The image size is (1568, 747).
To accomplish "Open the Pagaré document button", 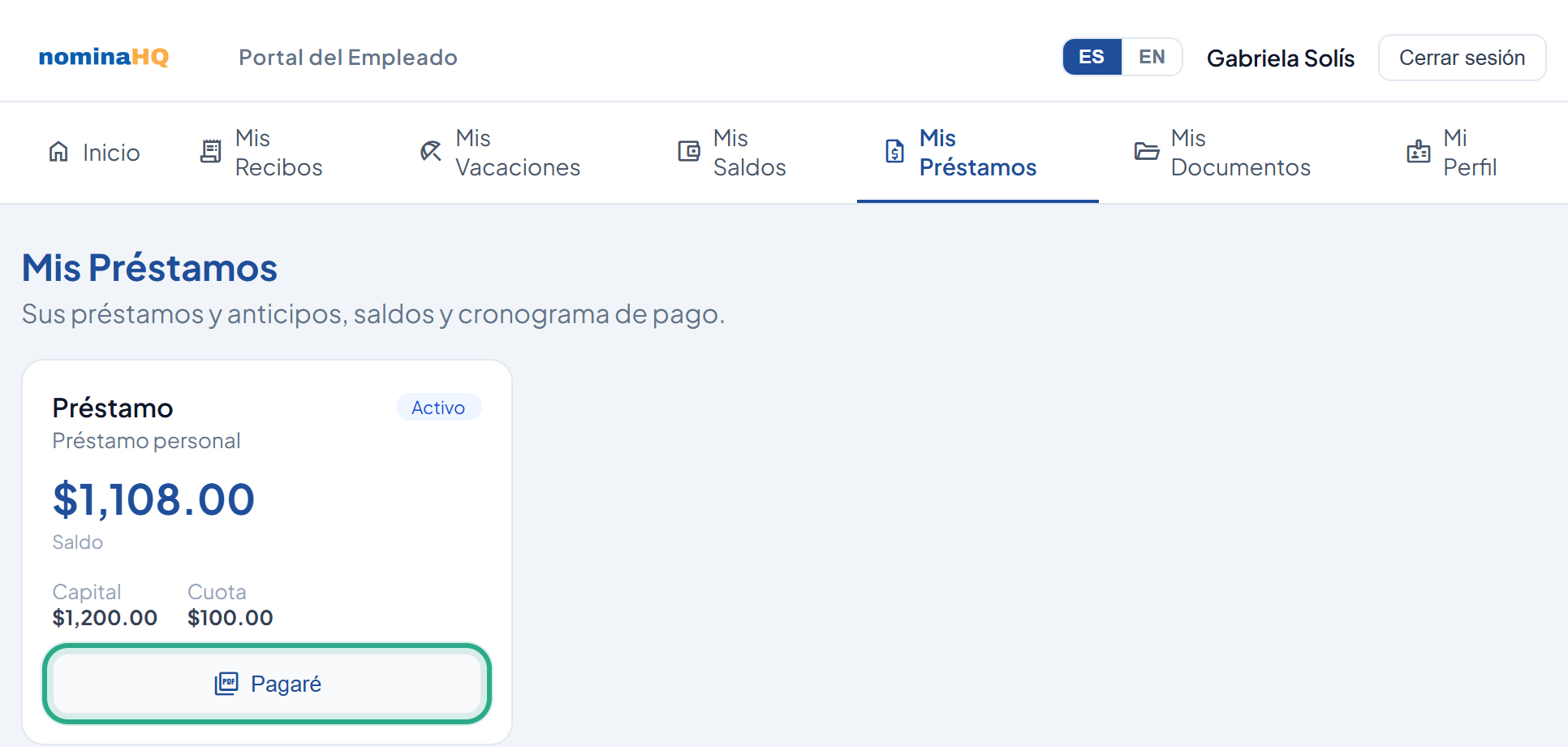I will (267, 684).
